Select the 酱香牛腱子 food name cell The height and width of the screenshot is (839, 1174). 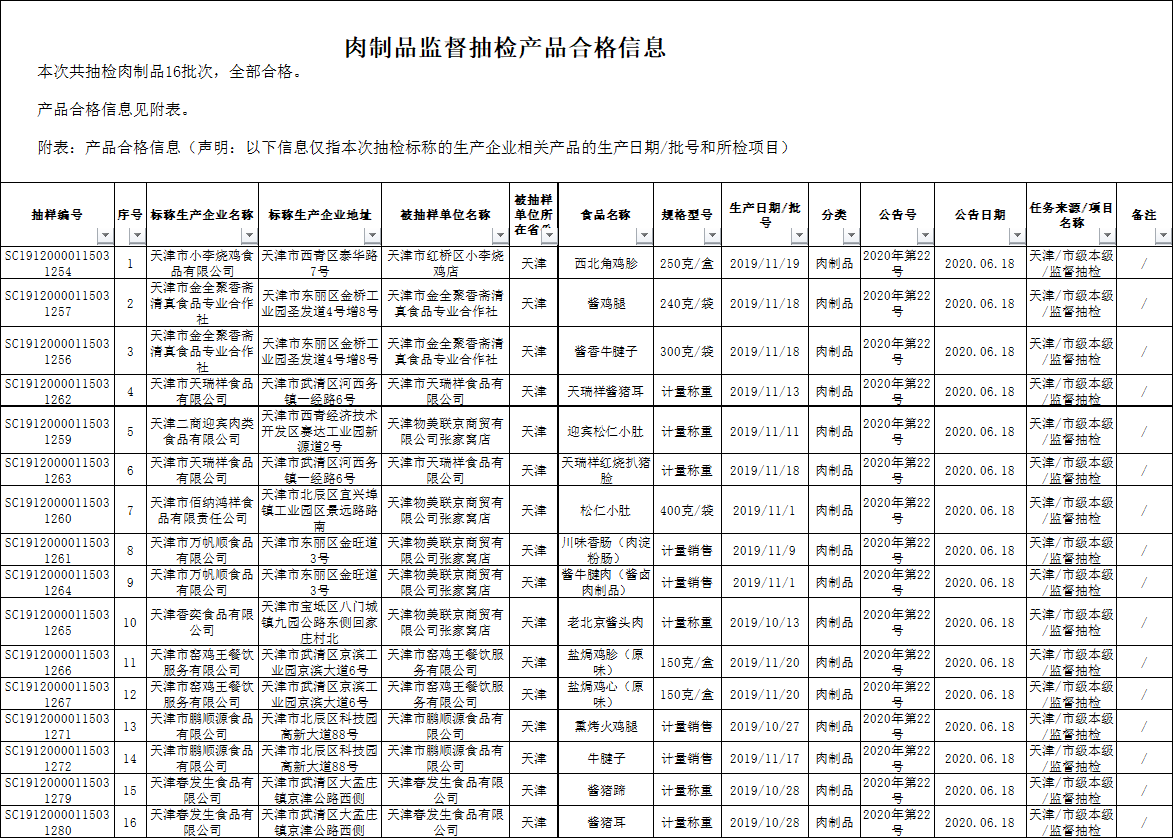coord(605,352)
